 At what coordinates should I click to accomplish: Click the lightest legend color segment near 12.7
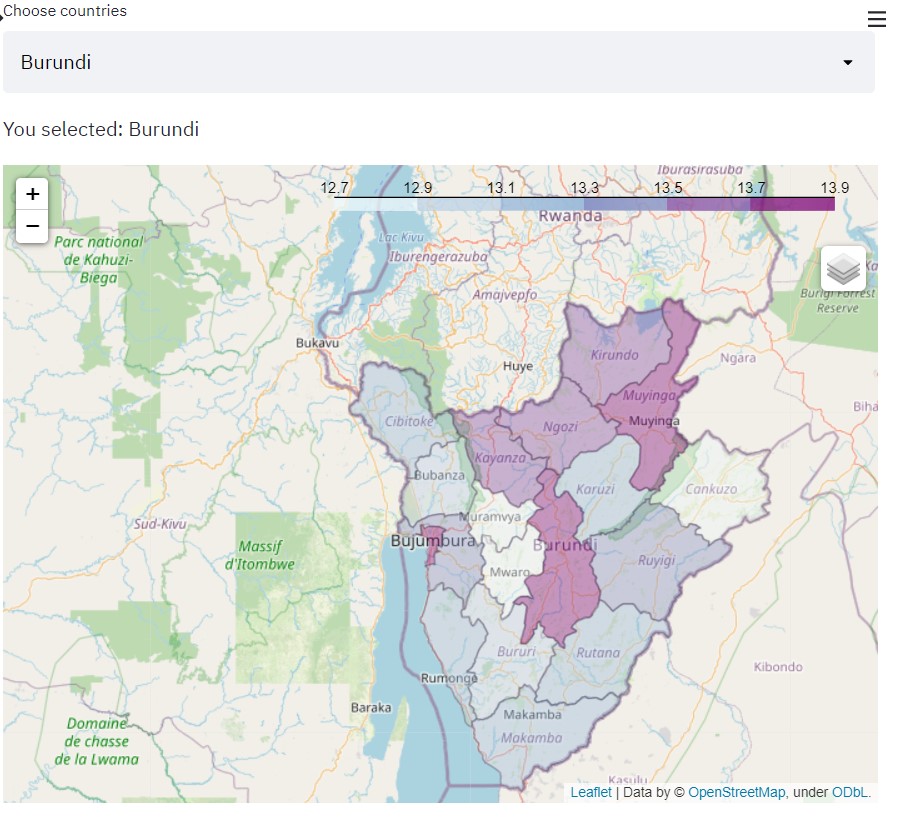375,204
